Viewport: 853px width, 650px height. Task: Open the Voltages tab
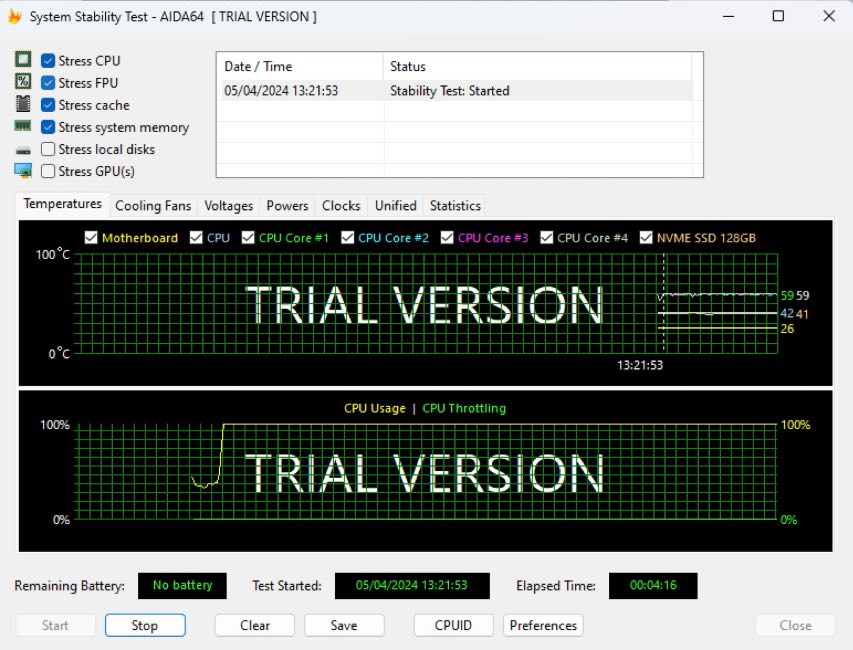(228, 206)
